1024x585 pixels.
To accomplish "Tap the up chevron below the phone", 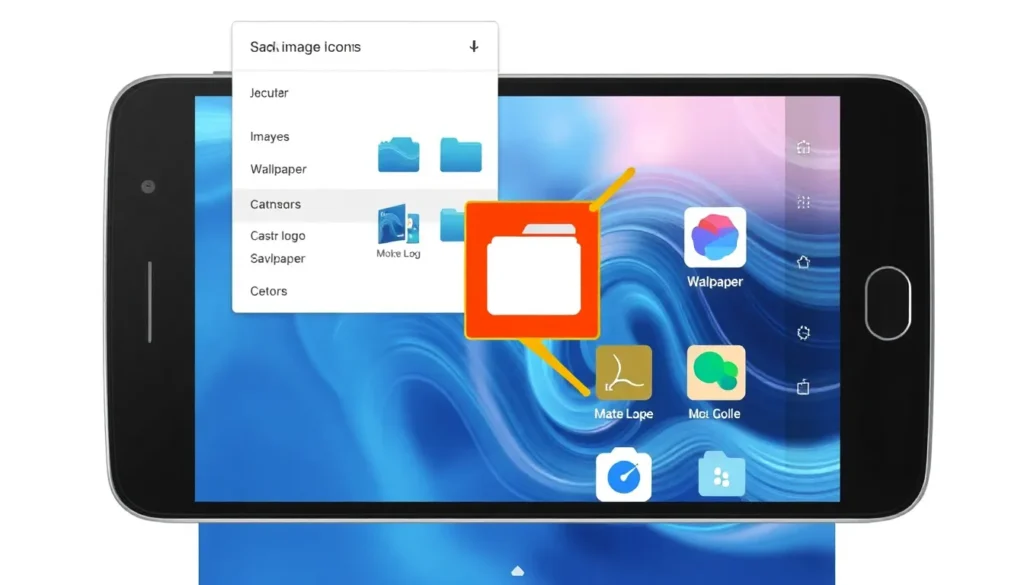I will tap(517, 571).
